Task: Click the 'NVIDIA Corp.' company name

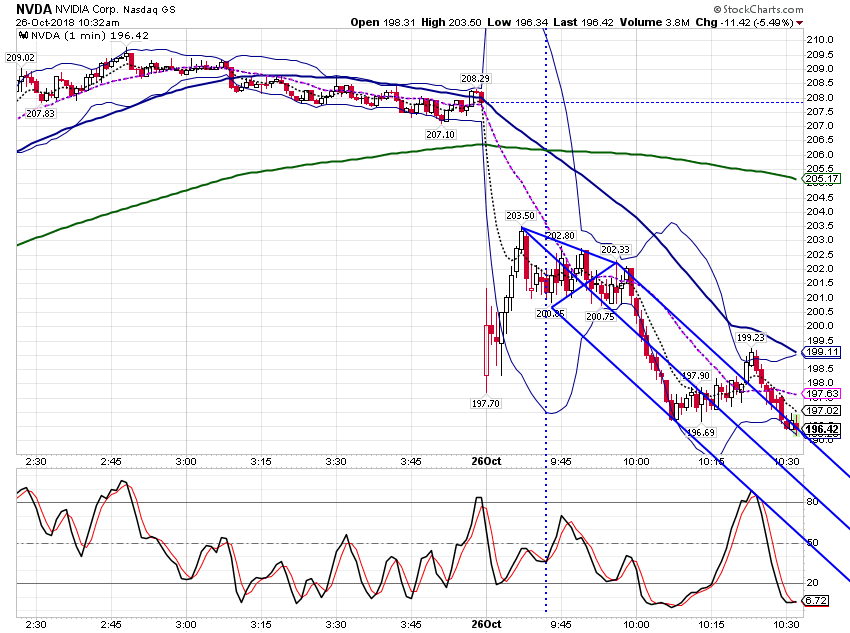Action: 87,10
